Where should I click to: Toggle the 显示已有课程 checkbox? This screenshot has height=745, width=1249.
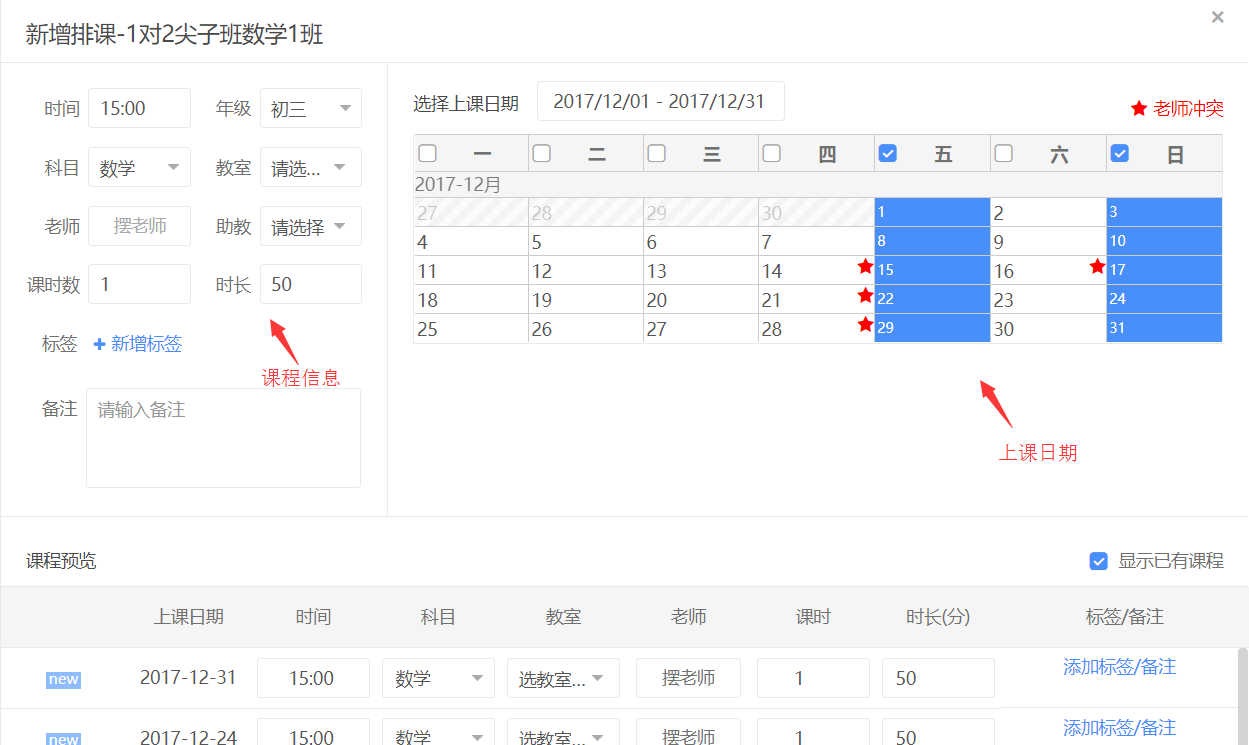coord(1099,561)
